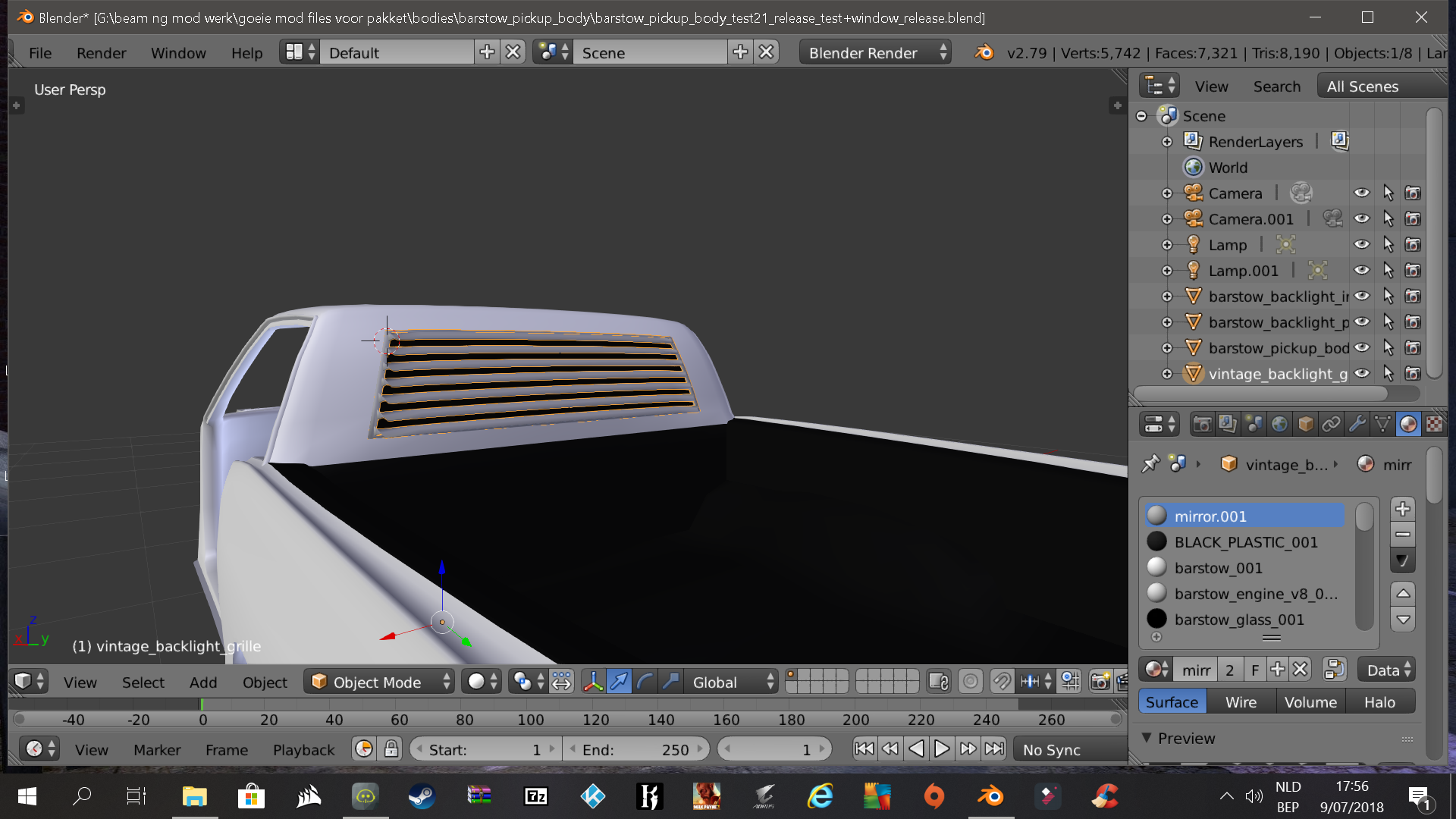Screen dimensions: 1456x819
Task: Toggle selectability of Camera.001
Action: (x=1388, y=219)
